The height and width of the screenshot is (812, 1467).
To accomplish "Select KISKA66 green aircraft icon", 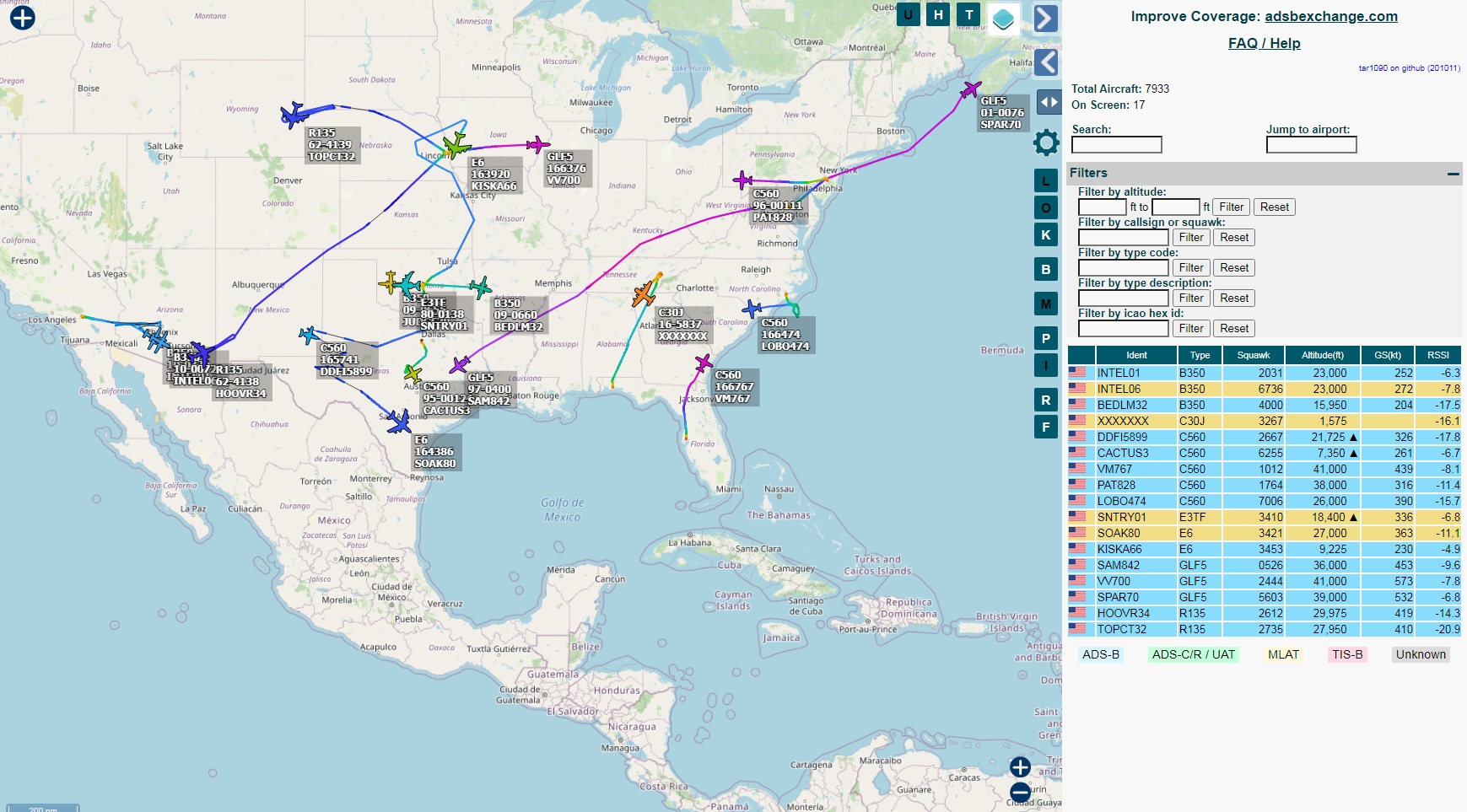I will point(456,145).
